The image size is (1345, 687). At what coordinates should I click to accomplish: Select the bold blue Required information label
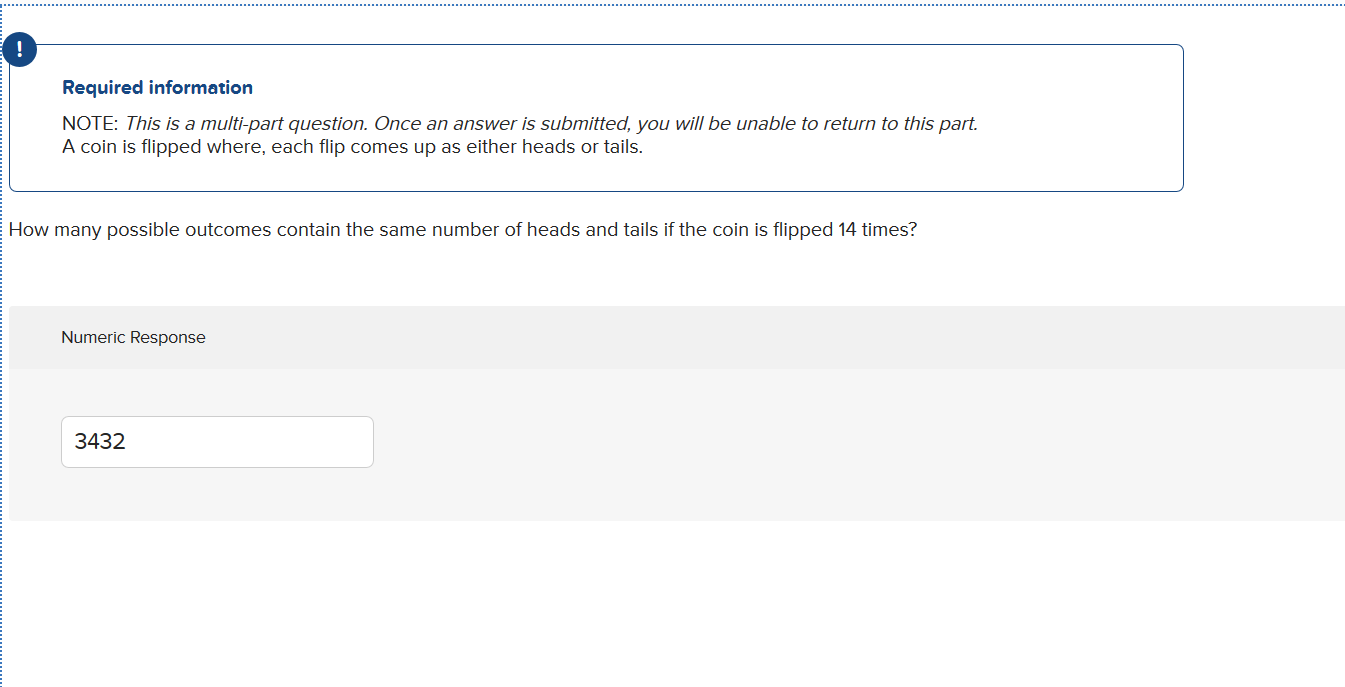tap(156, 87)
